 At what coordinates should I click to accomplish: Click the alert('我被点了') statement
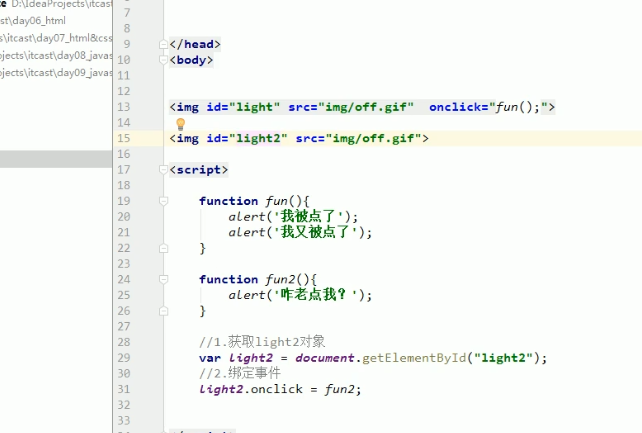point(293,216)
